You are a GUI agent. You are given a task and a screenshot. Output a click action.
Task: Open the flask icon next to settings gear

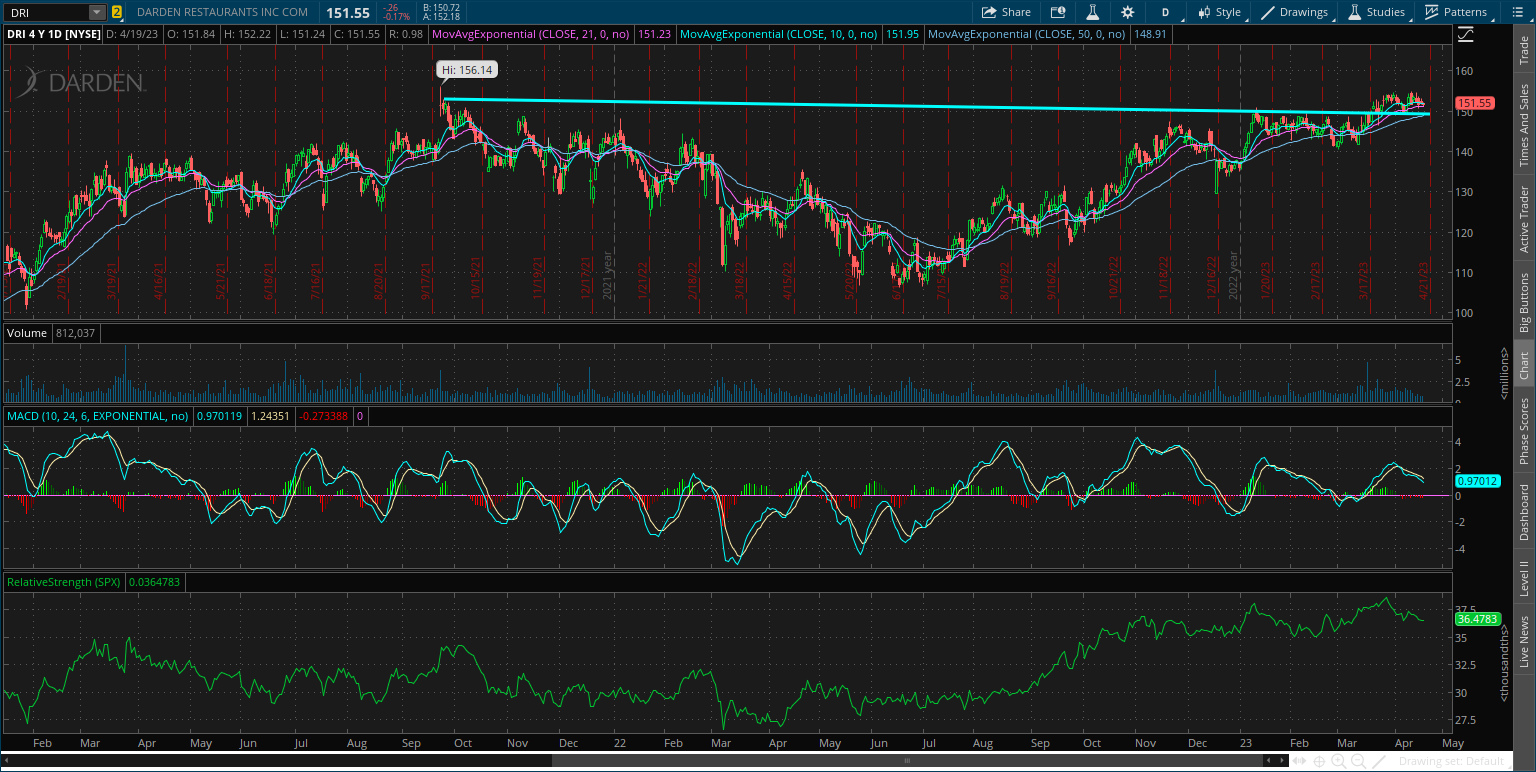(x=1093, y=12)
